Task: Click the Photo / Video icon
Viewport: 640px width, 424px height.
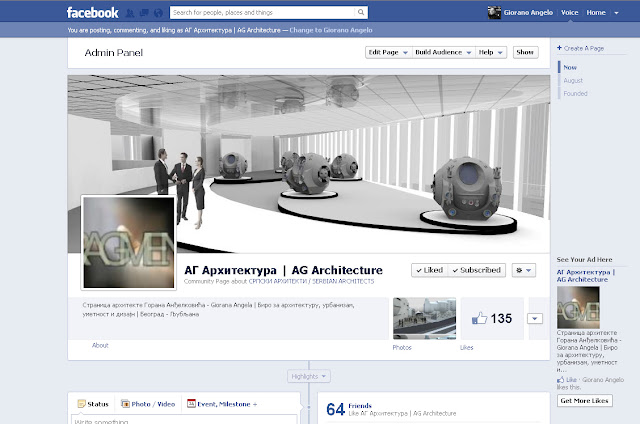Action: point(125,404)
